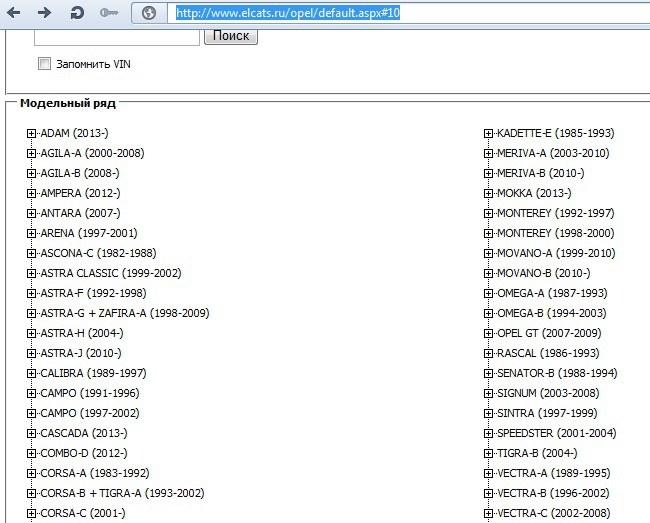The height and width of the screenshot is (523, 650).
Task: Expand the ANTARA (2007-) node
Action: pyautogui.click(x=32, y=213)
